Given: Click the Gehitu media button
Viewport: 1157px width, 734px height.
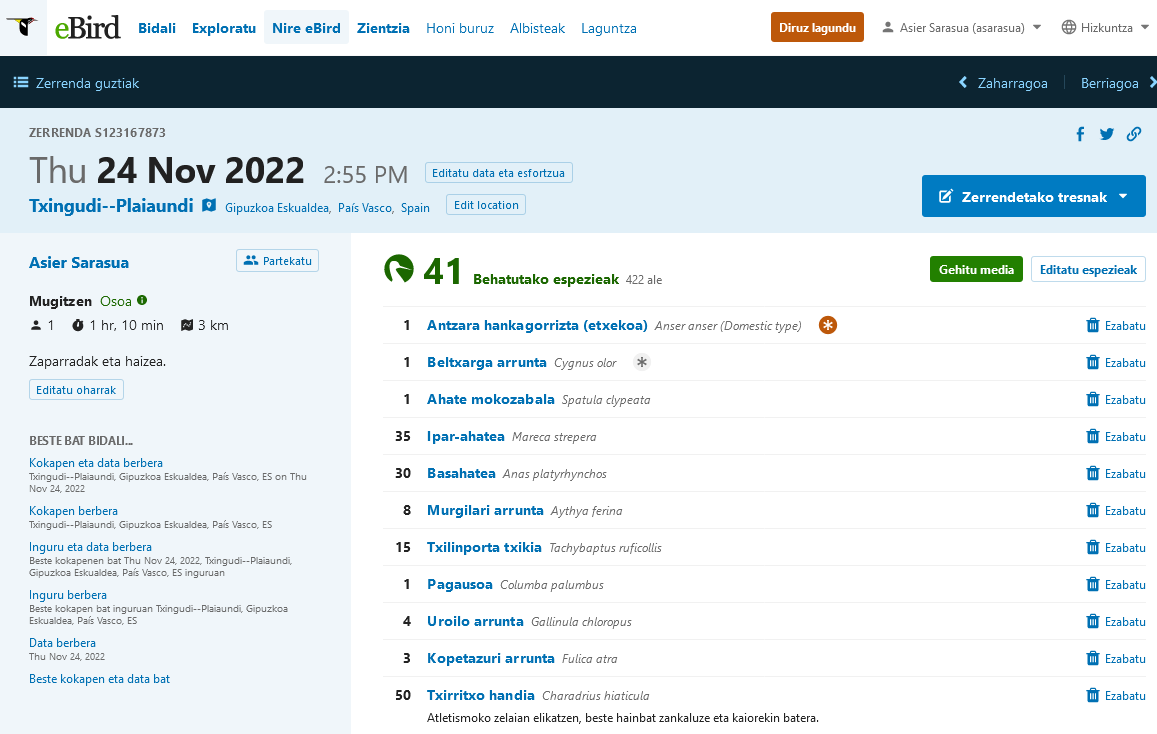Looking at the screenshot, I should [976, 269].
